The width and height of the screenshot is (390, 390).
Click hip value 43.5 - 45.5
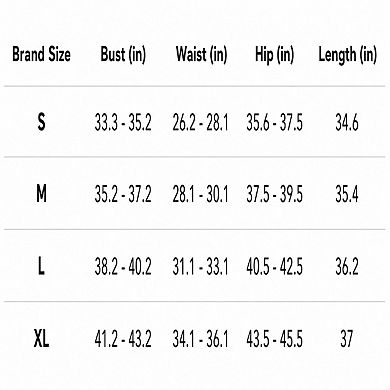(x=275, y=339)
